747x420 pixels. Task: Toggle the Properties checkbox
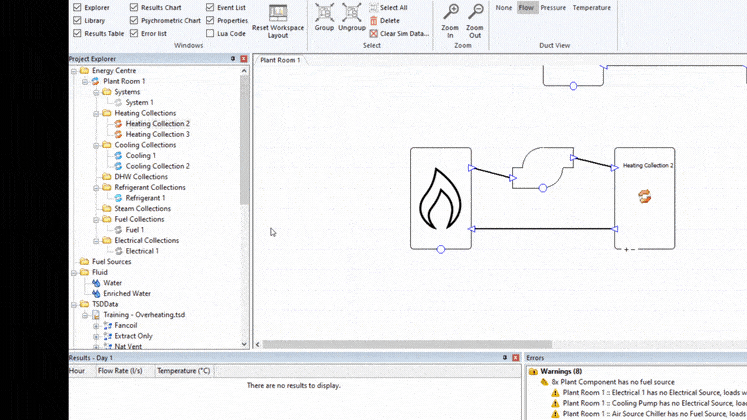[x=210, y=20]
